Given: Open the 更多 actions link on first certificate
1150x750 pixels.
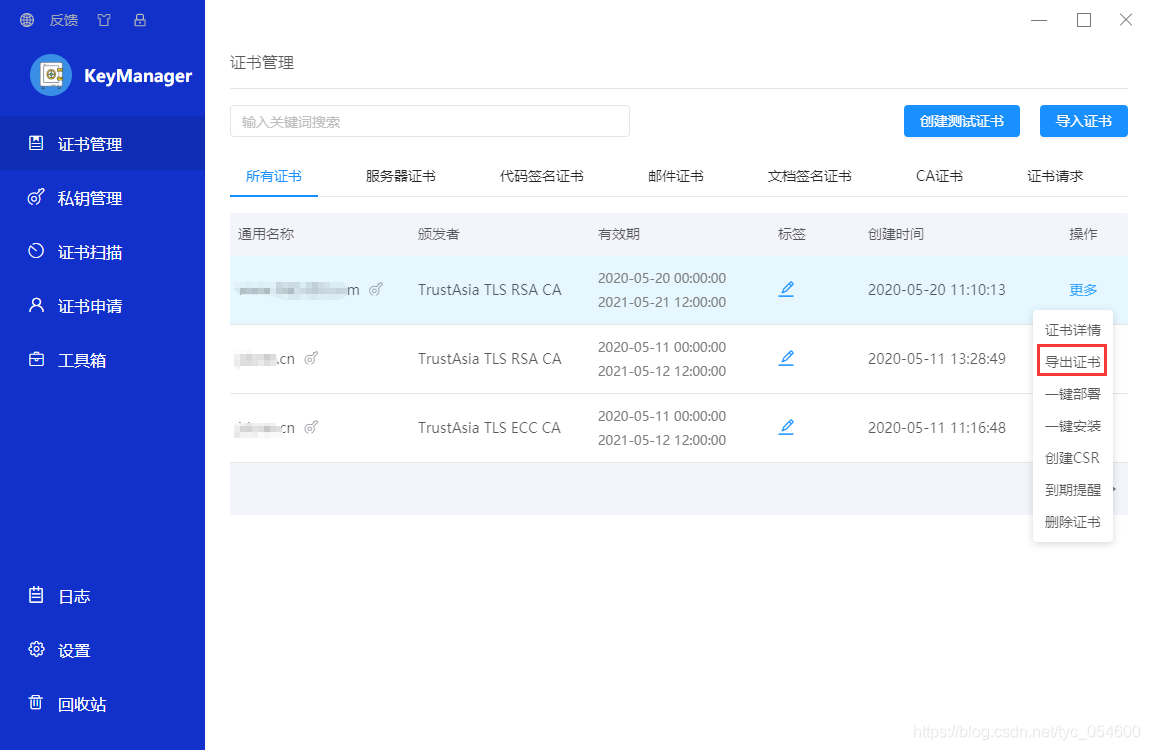Looking at the screenshot, I should point(1083,289).
